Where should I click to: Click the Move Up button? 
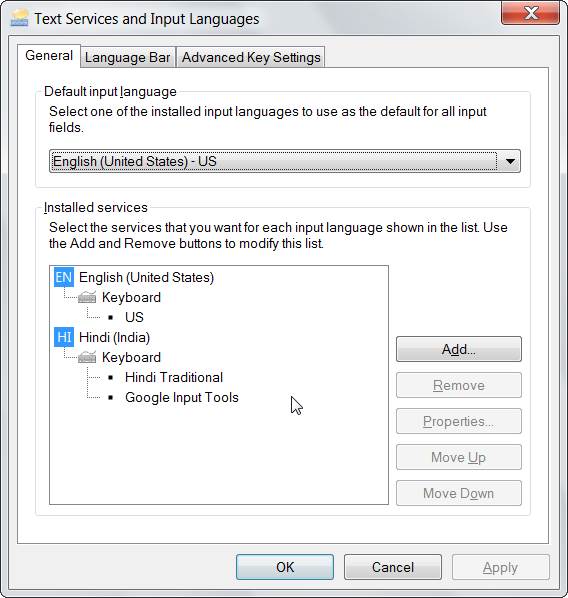coord(459,457)
